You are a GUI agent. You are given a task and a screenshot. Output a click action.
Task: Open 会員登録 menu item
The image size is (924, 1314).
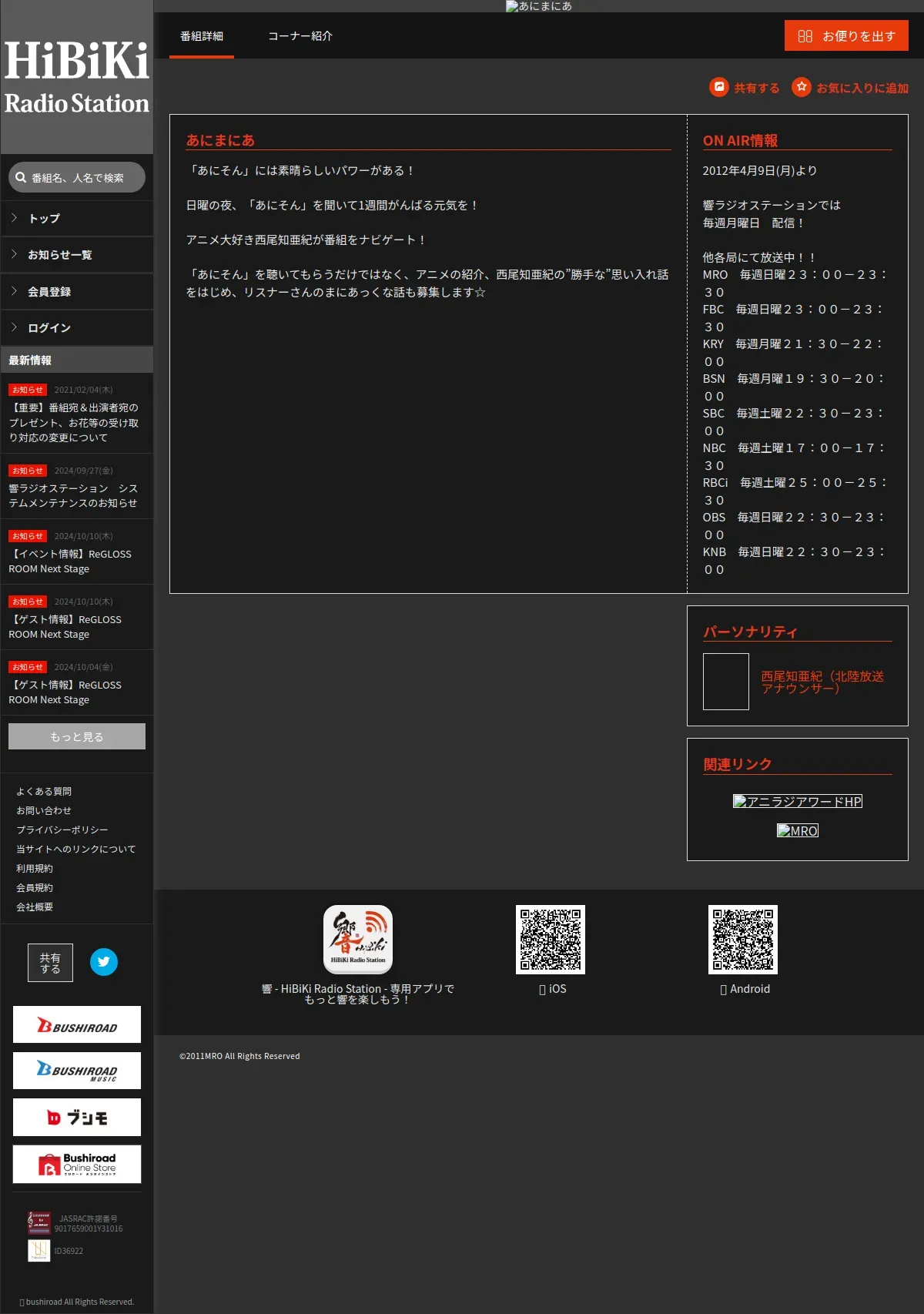(77, 292)
